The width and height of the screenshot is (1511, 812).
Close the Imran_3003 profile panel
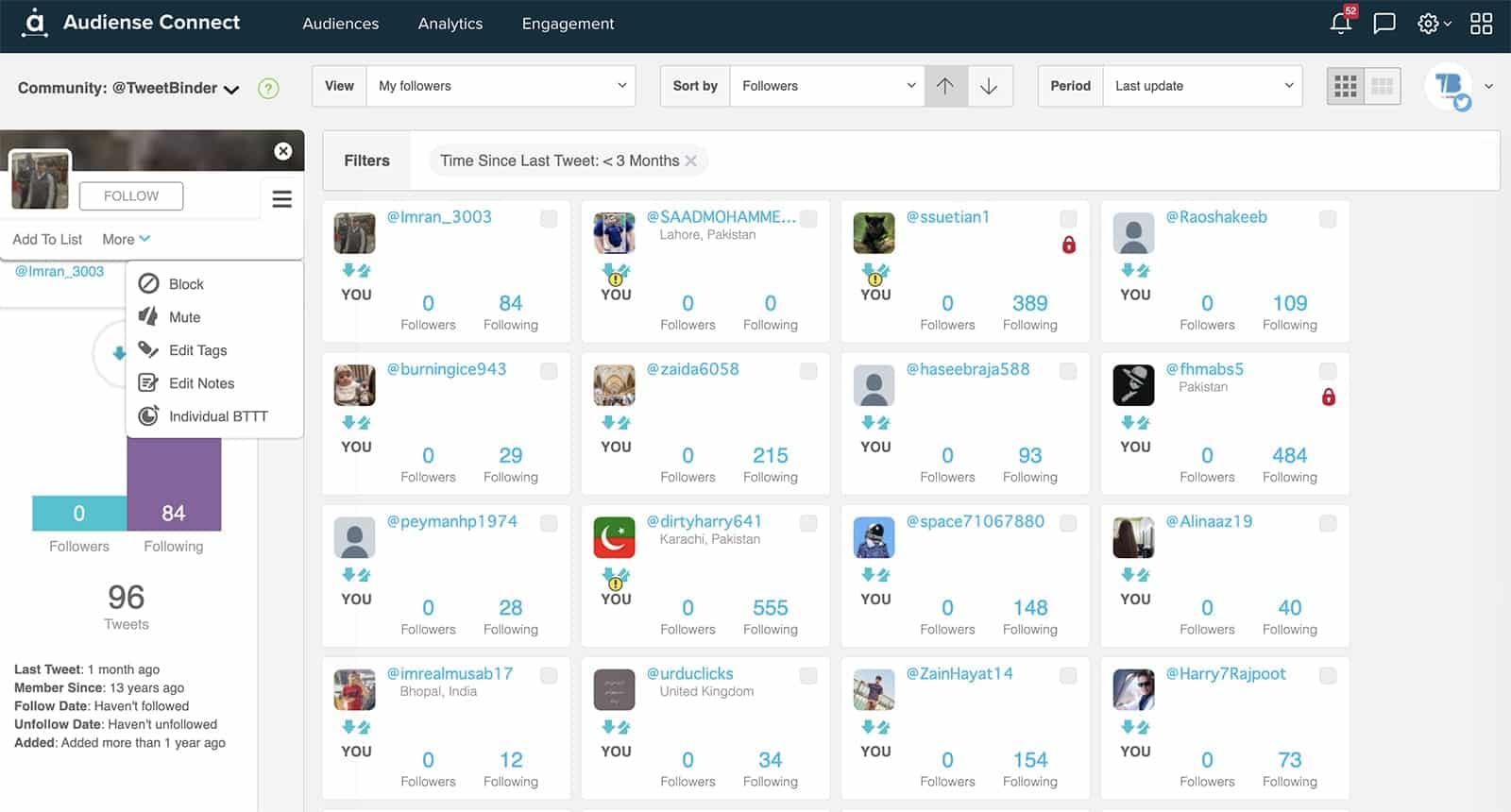click(283, 151)
